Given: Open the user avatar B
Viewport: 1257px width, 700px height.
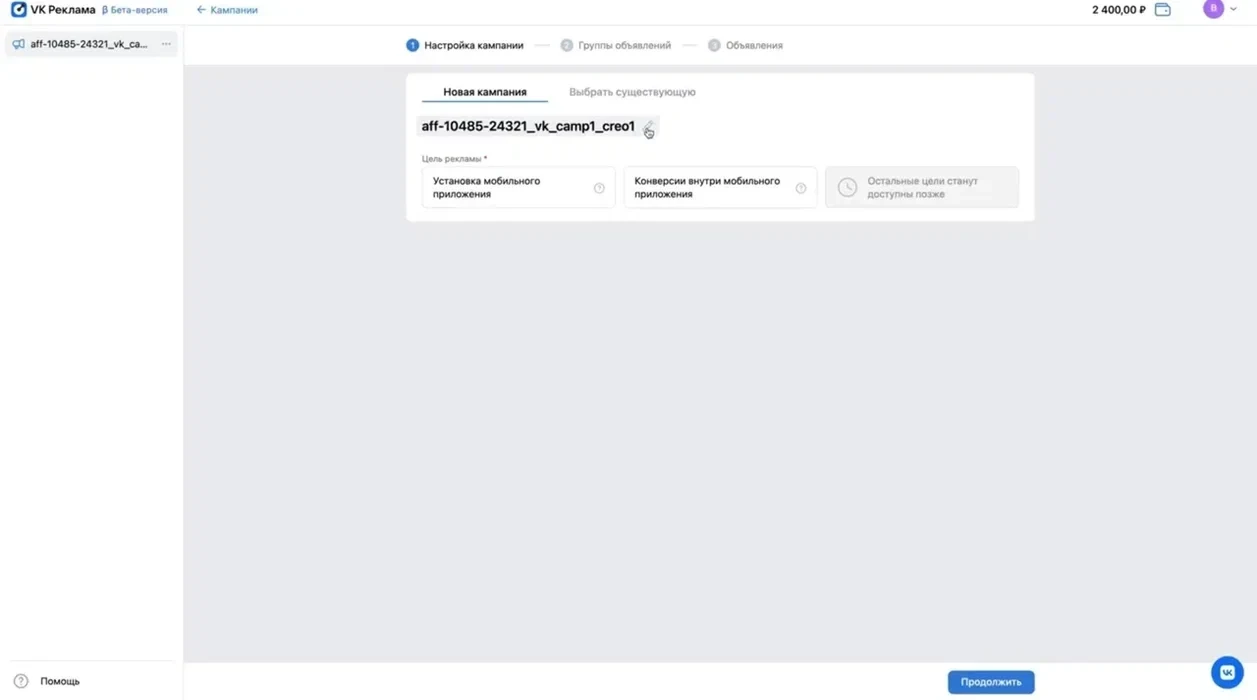Looking at the screenshot, I should [x=1213, y=9].
